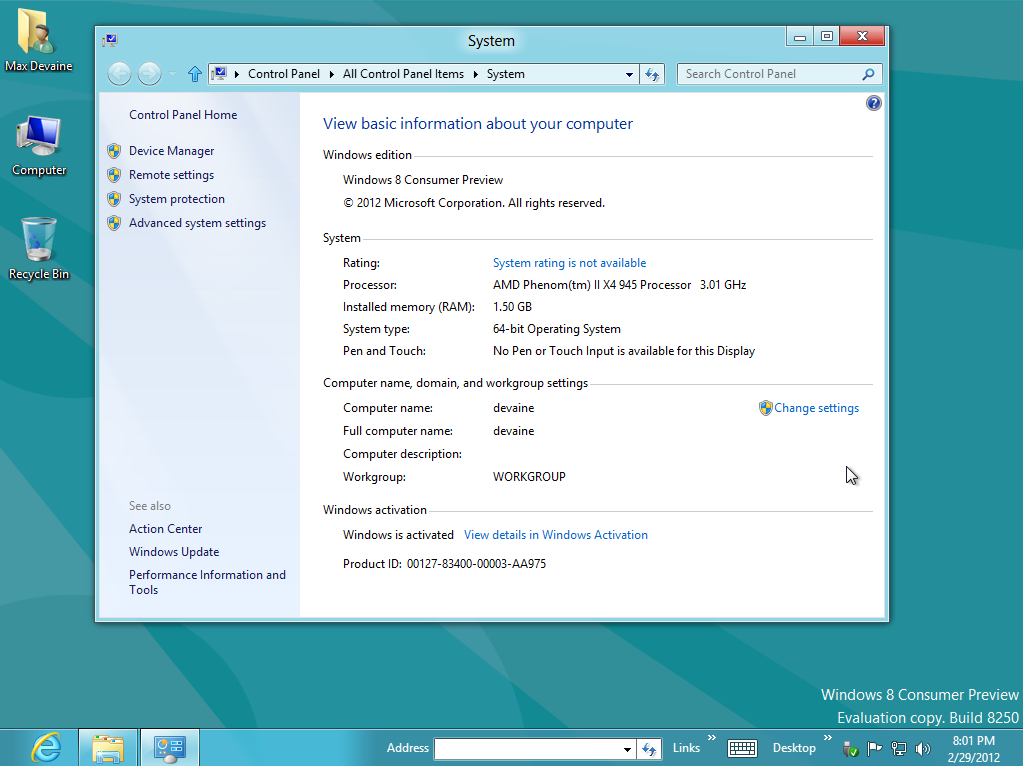
Task: Open Help with the question mark icon
Action: click(874, 102)
